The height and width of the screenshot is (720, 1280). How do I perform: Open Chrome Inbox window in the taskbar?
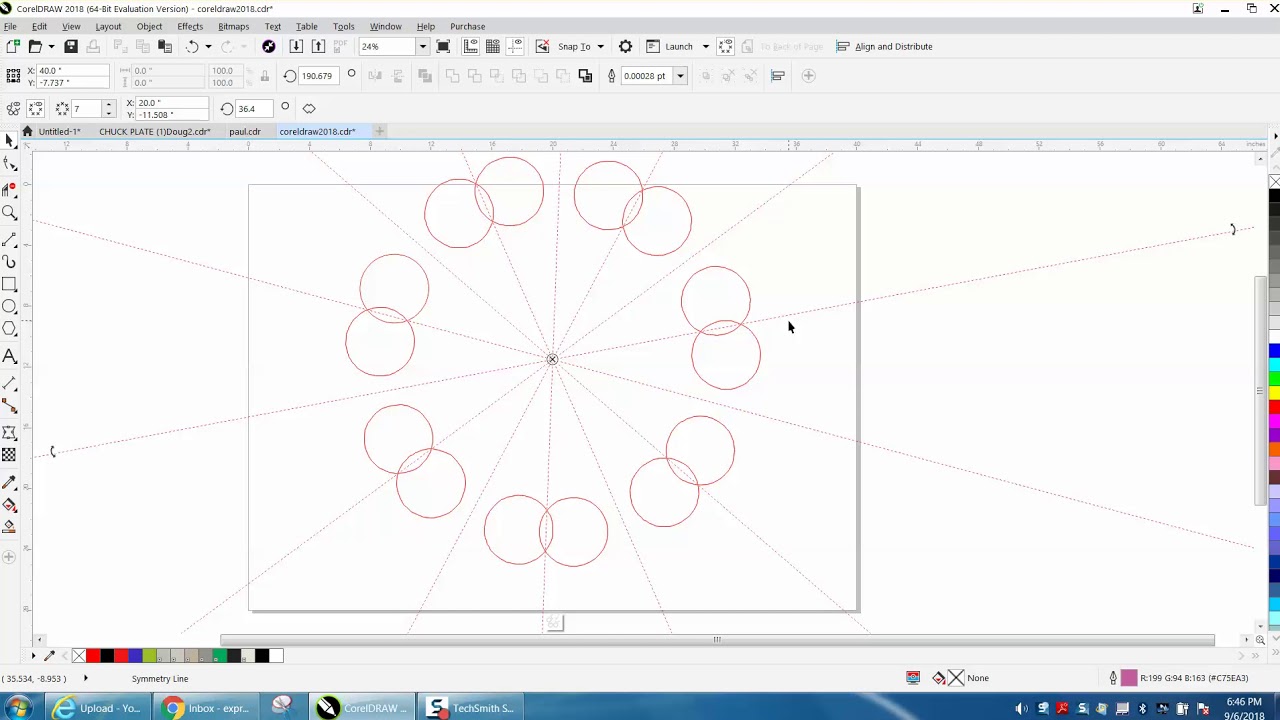[208, 708]
